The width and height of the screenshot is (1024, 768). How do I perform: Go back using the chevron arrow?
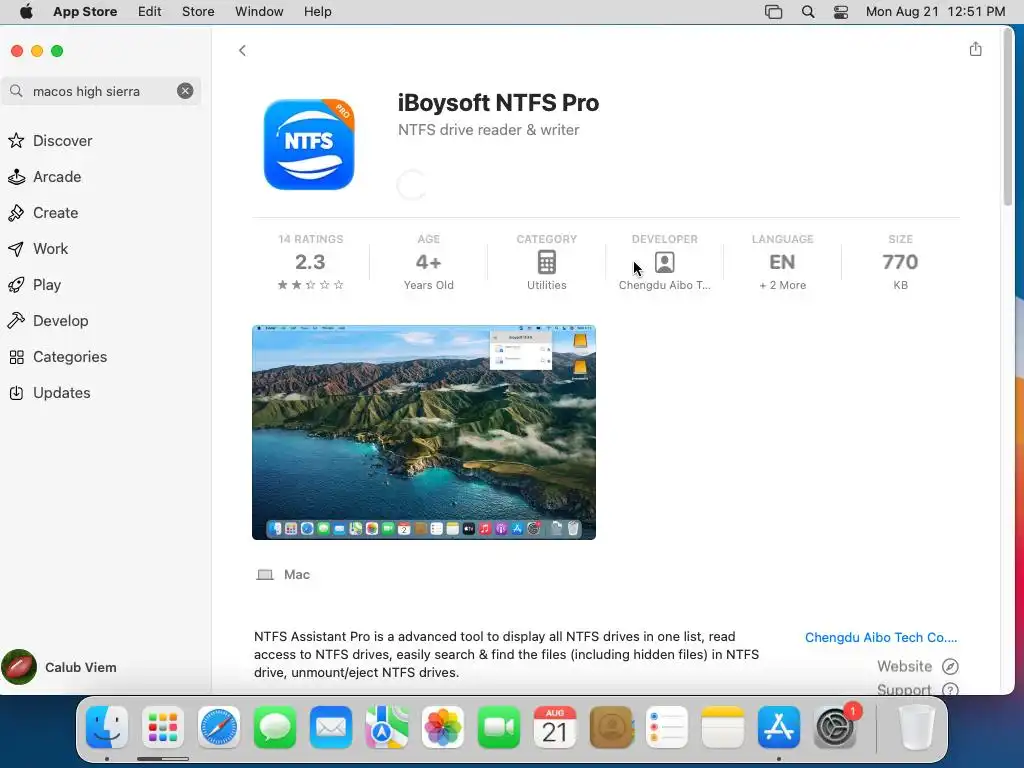tap(242, 50)
